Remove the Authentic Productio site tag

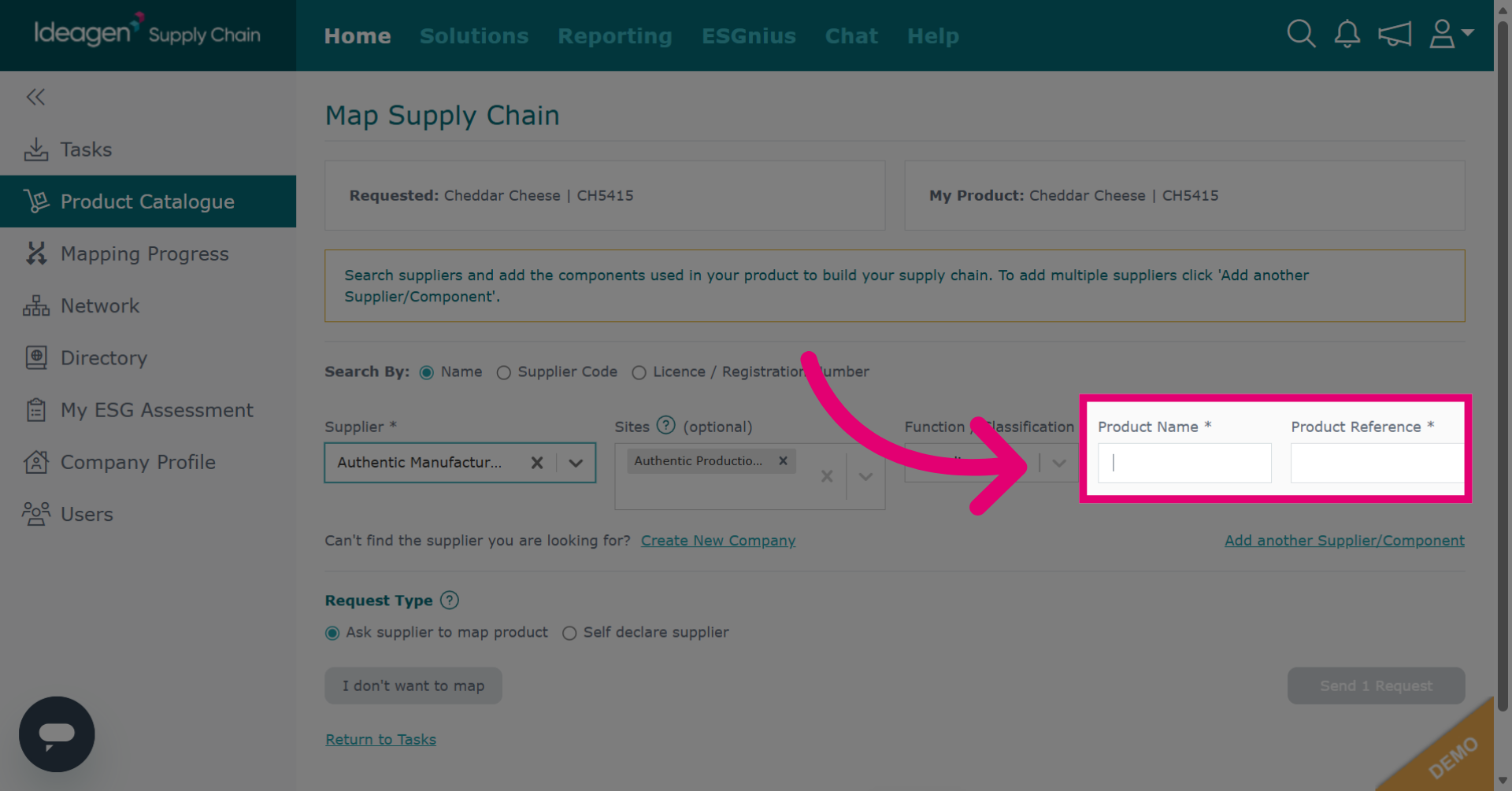(x=783, y=460)
